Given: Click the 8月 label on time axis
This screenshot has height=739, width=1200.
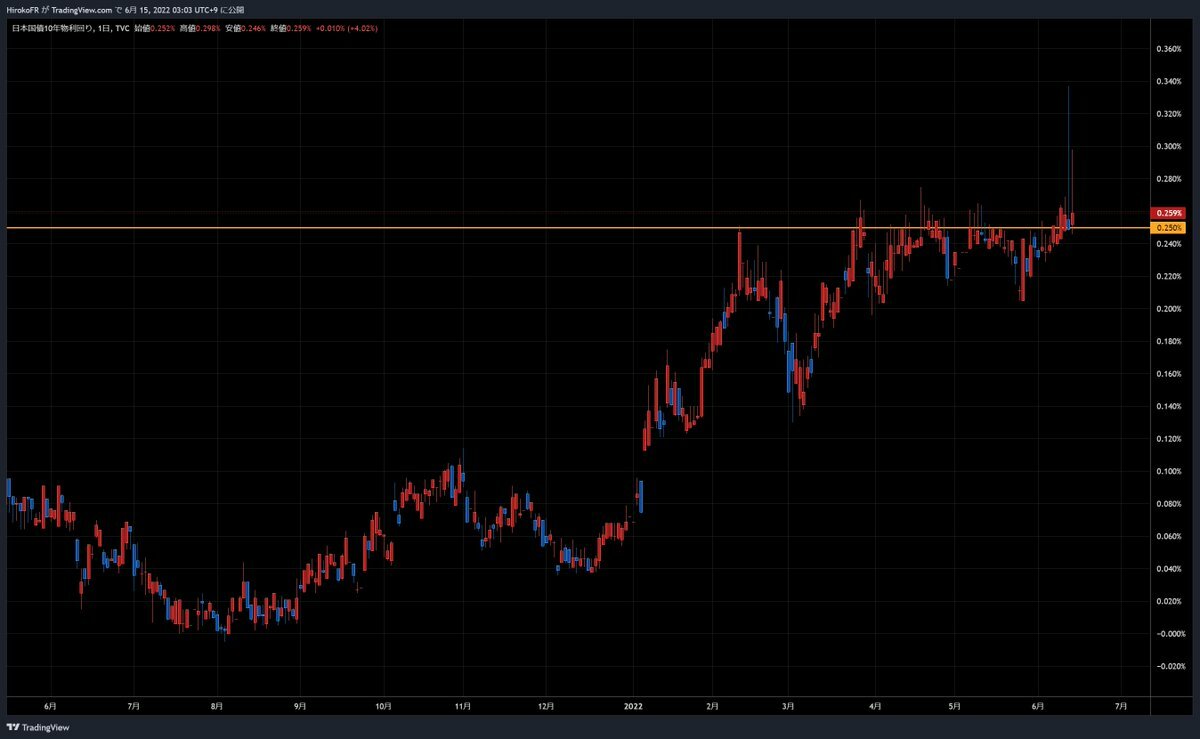Looking at the screenshot, I should click(217, 705).
